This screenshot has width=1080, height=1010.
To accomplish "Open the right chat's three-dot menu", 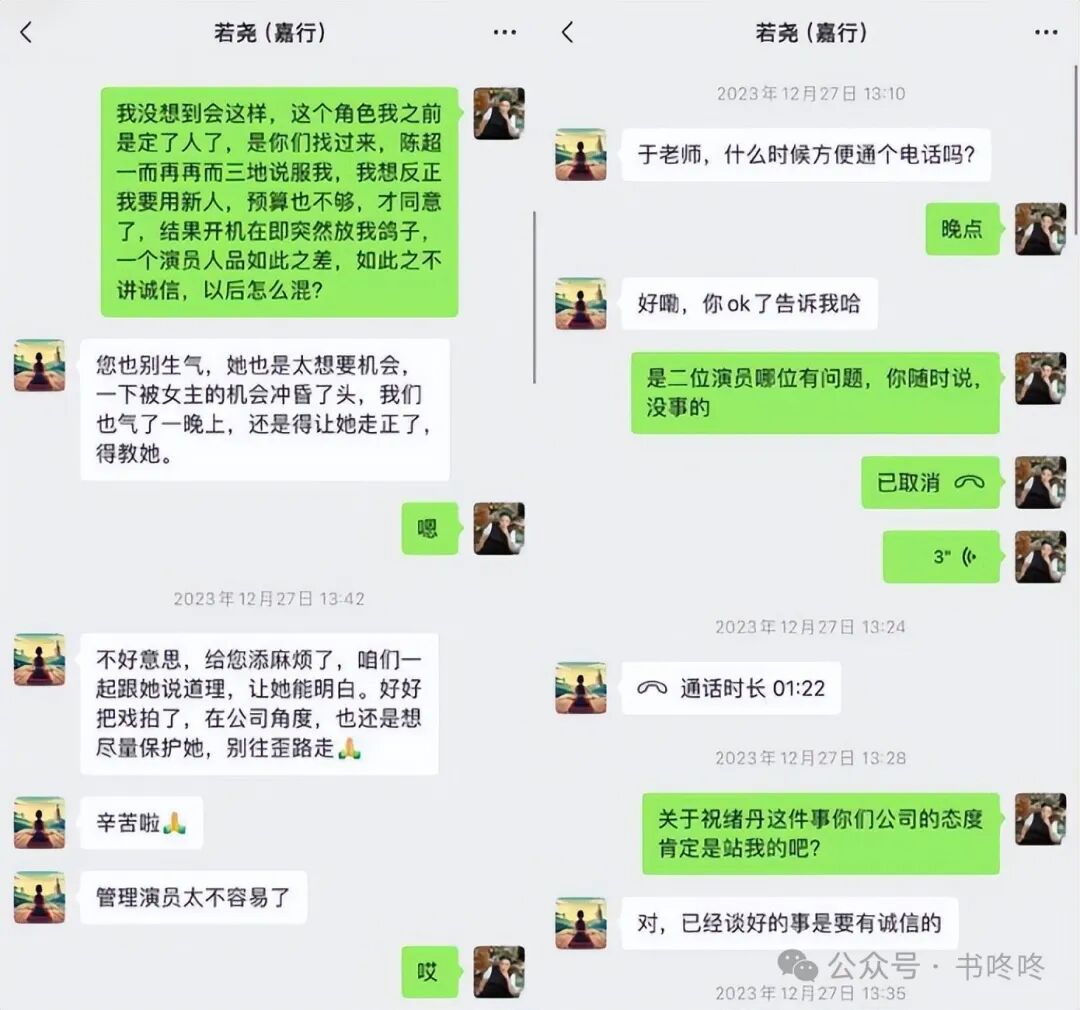I will (1046, 32).
